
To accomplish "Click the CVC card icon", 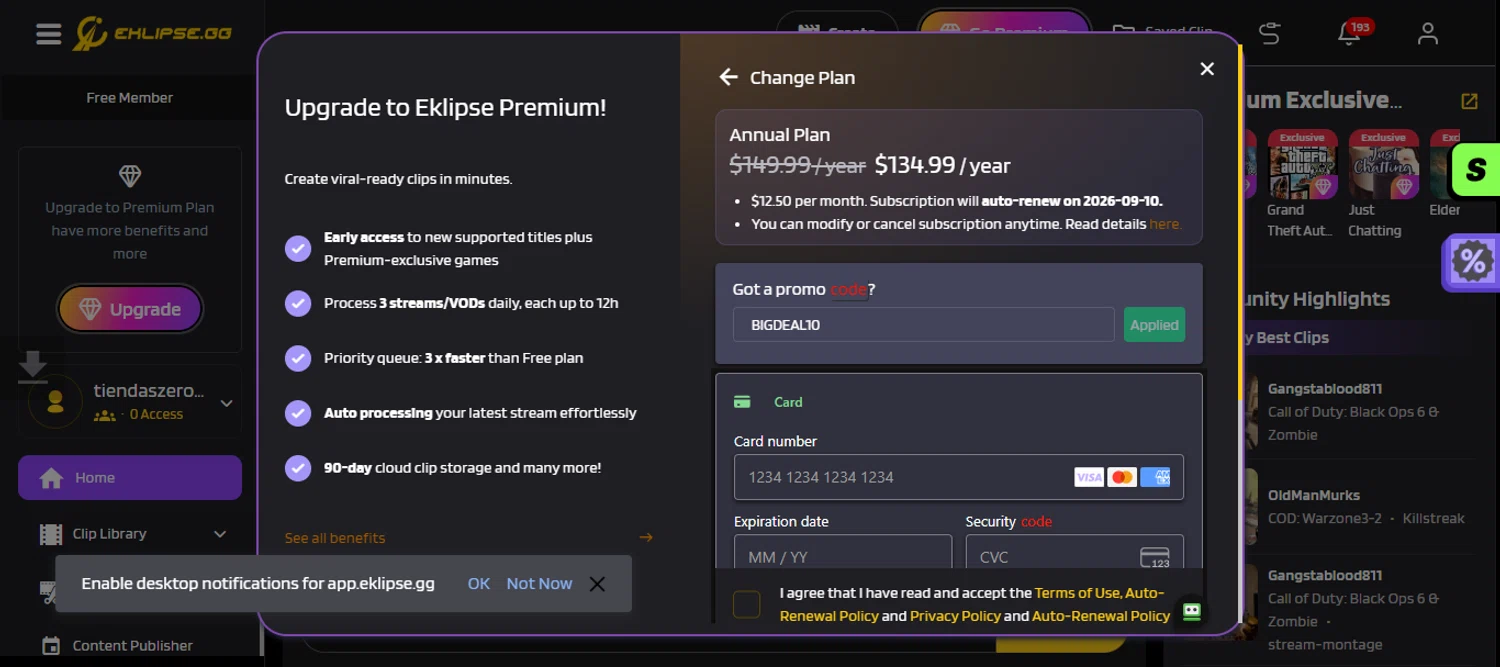I will coord(1154,557).
